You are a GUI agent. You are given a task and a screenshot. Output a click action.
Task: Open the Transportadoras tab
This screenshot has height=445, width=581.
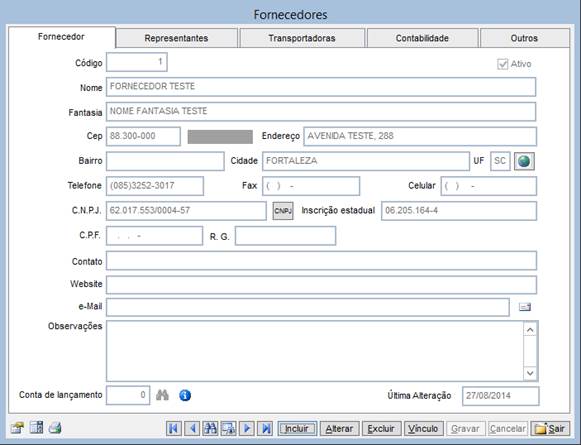point(302,38)
